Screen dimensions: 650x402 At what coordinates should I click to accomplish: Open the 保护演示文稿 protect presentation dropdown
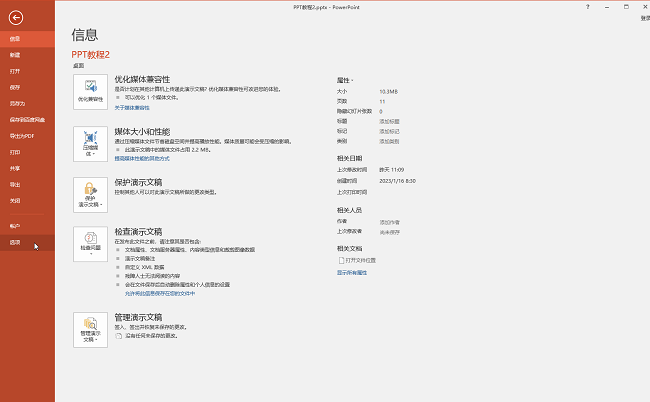(90, 195)
